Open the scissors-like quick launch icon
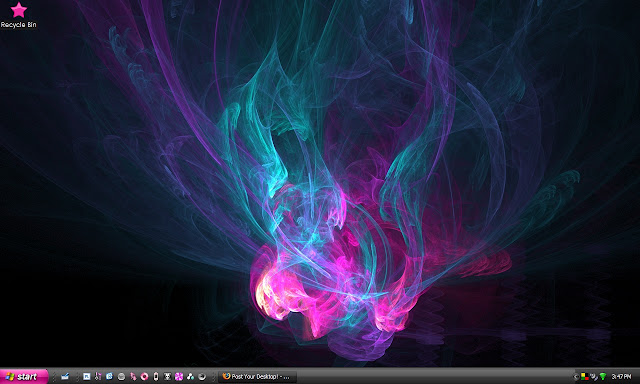 (98, 376)
